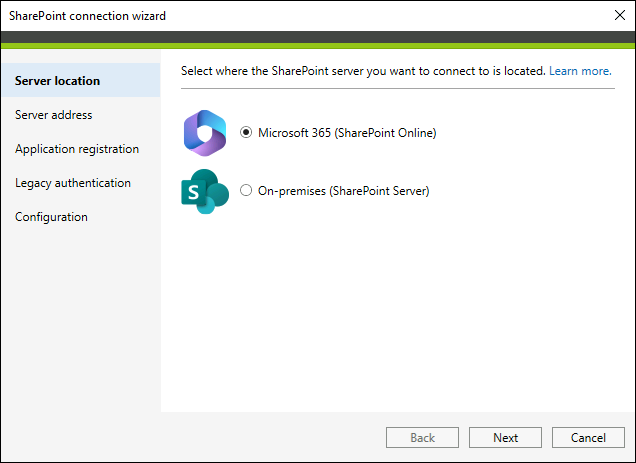This screenshot has height=463, width=636.
Task: Follow the Learn more link
Action: [580, 71]
